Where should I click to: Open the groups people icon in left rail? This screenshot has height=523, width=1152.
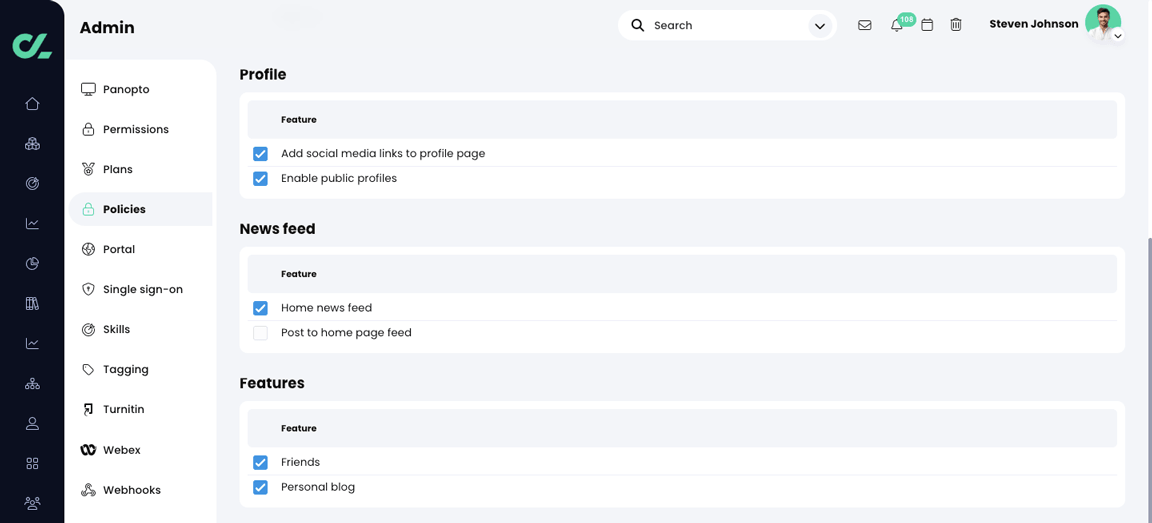click(x=32, y=503)
